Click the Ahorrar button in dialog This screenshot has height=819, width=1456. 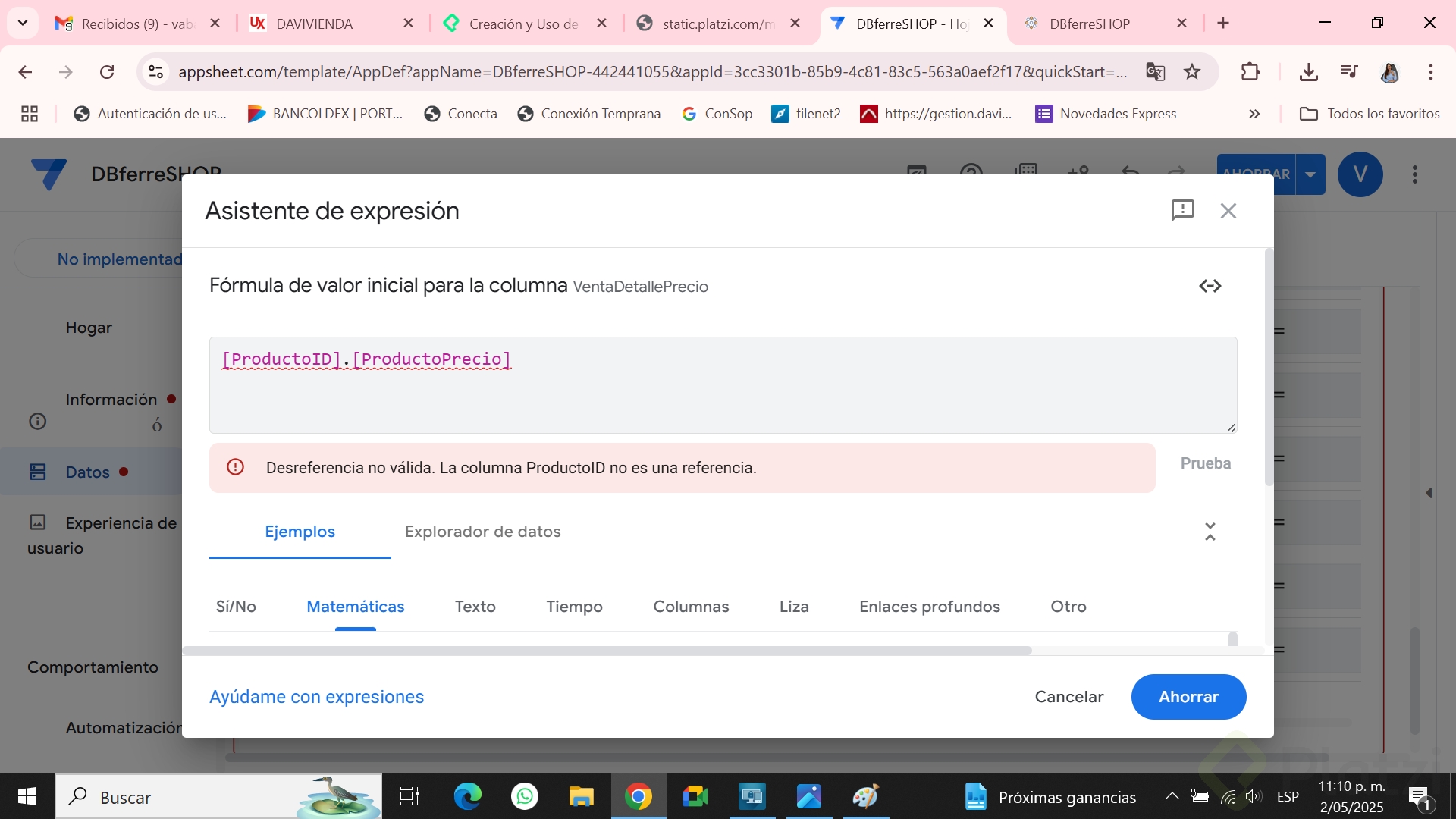[1188, 697]
